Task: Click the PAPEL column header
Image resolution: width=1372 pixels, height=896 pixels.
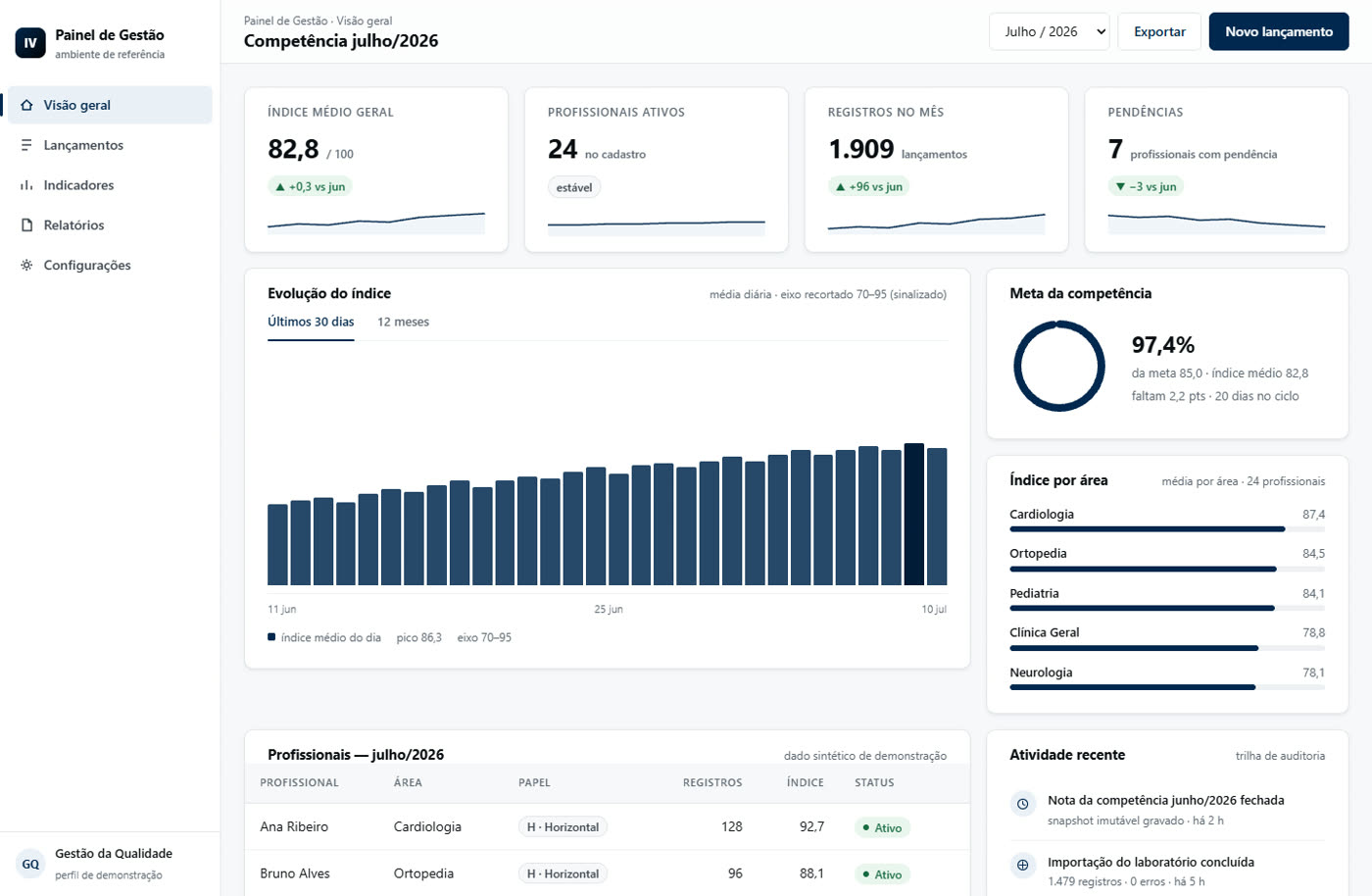Action: (x=534, y=783)
